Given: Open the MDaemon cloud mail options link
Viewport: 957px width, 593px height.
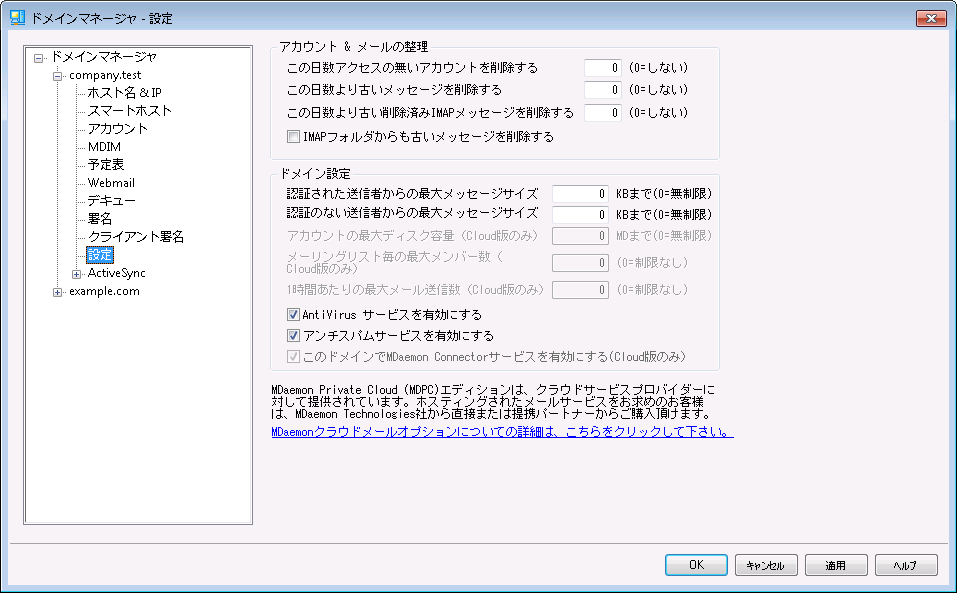Looking at the screenshot, I should (502, 433).
